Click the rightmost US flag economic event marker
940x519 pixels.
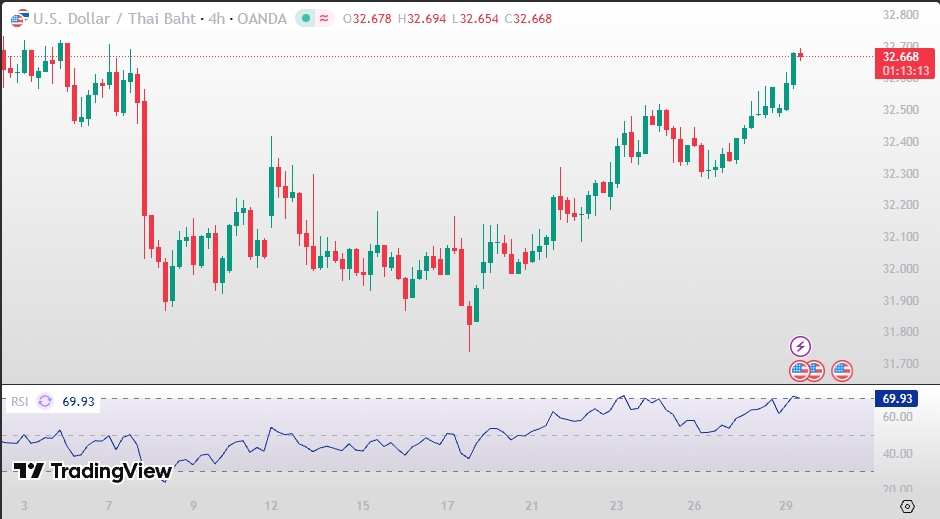(x=842, y=371)
